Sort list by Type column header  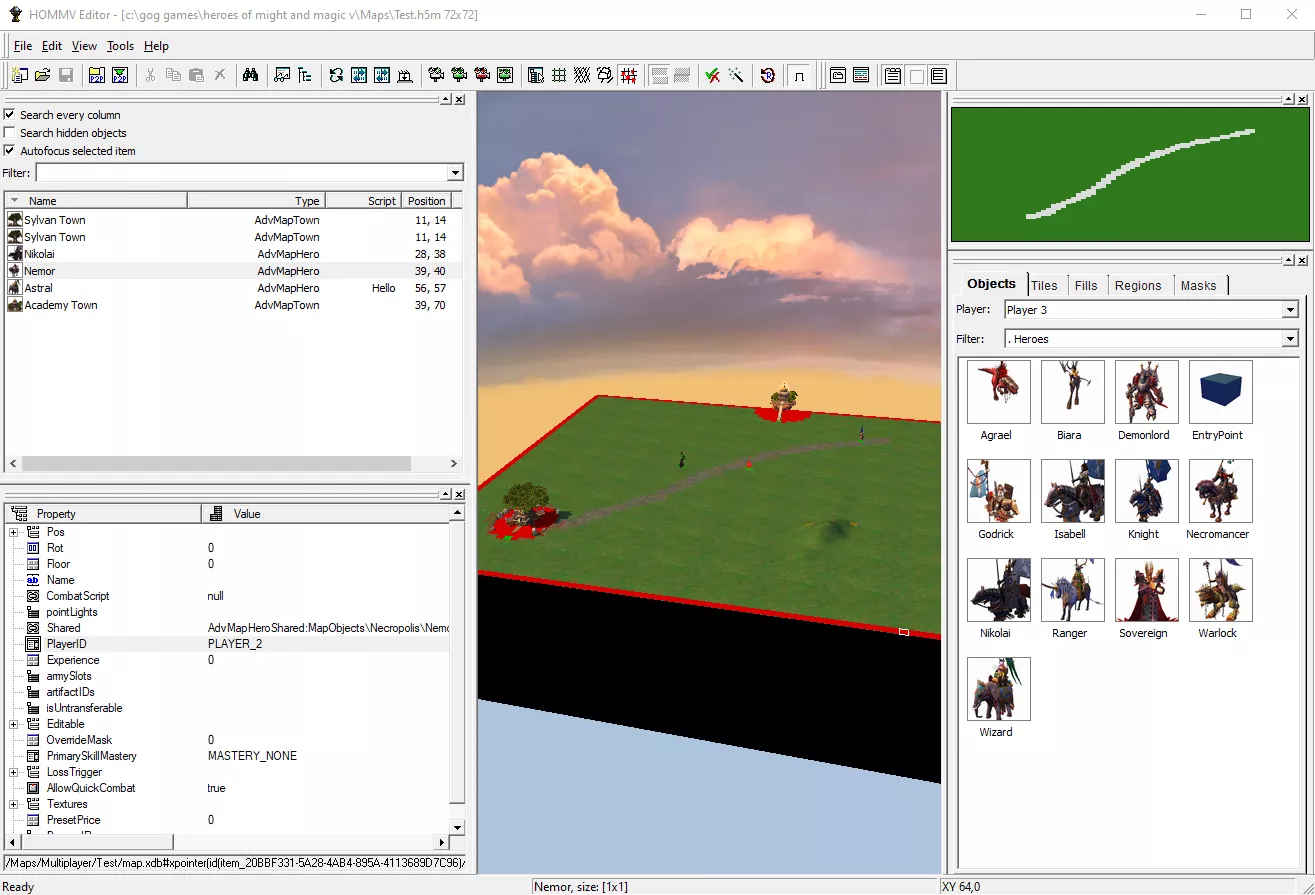click(257, 201)
